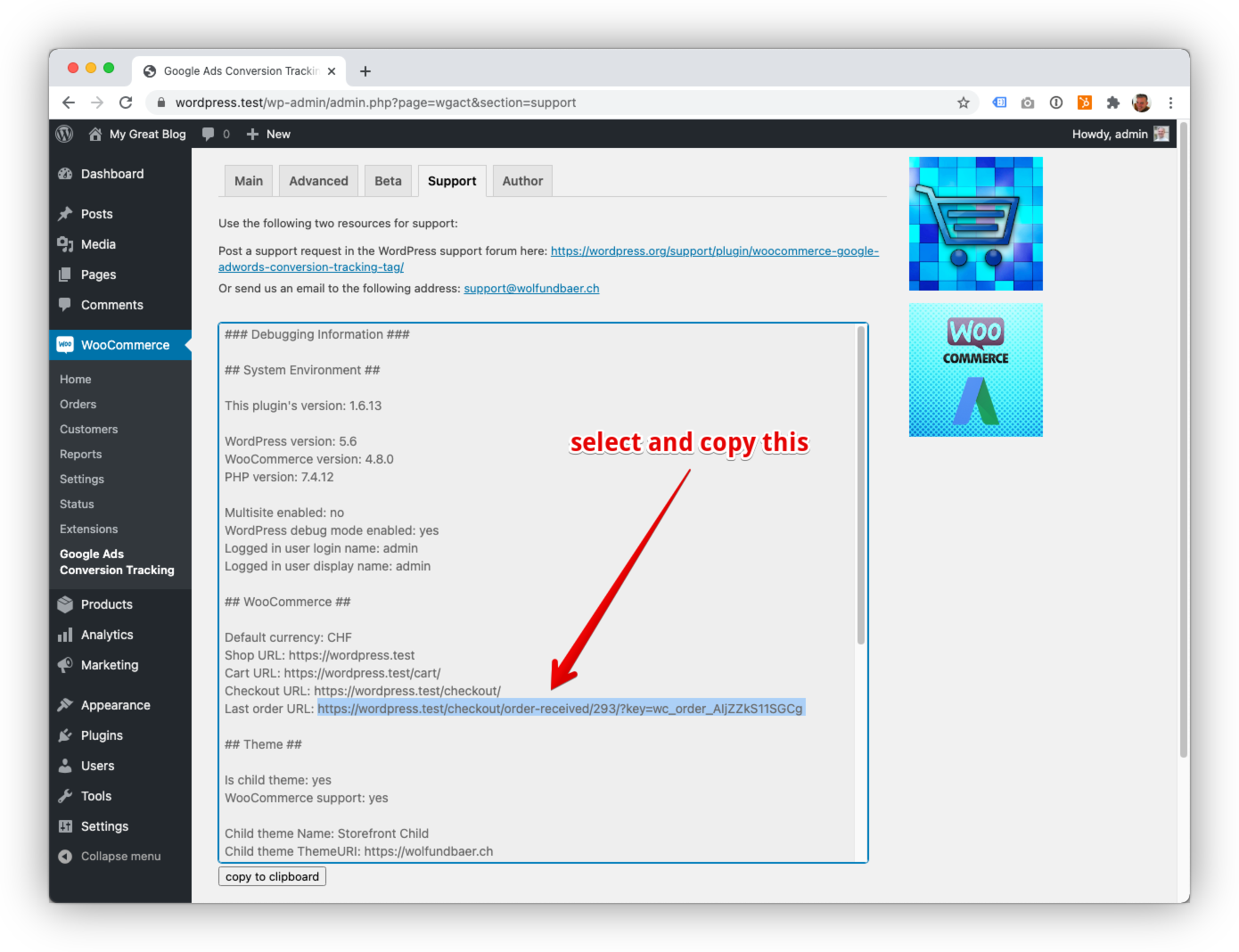
Task: Click the WordPress logo in admin bar
Action: pyautogui.click(x=63, y=134)
